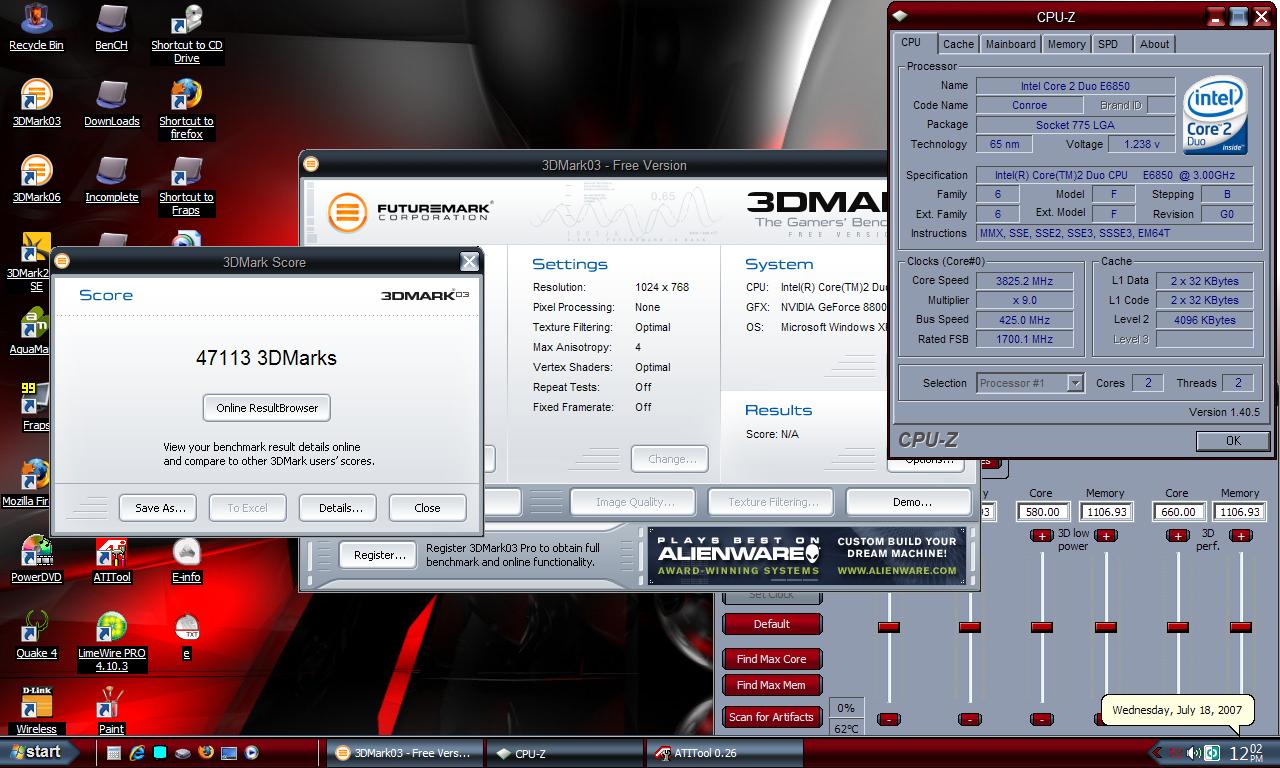Launch Windows Media Player from quick launch
1280x768 pixels.
coord(252,753)
